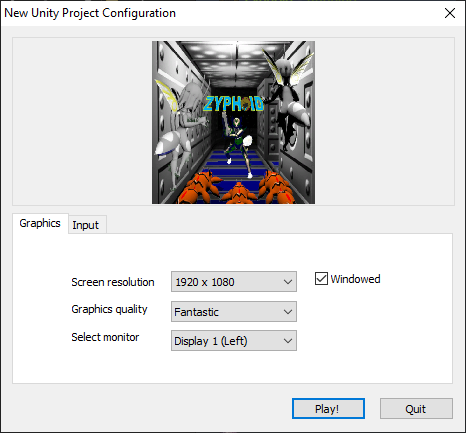Click the right dark winged figure
Image resolution: width=466 pixels, height=433 pixels.
coord(288,99)
